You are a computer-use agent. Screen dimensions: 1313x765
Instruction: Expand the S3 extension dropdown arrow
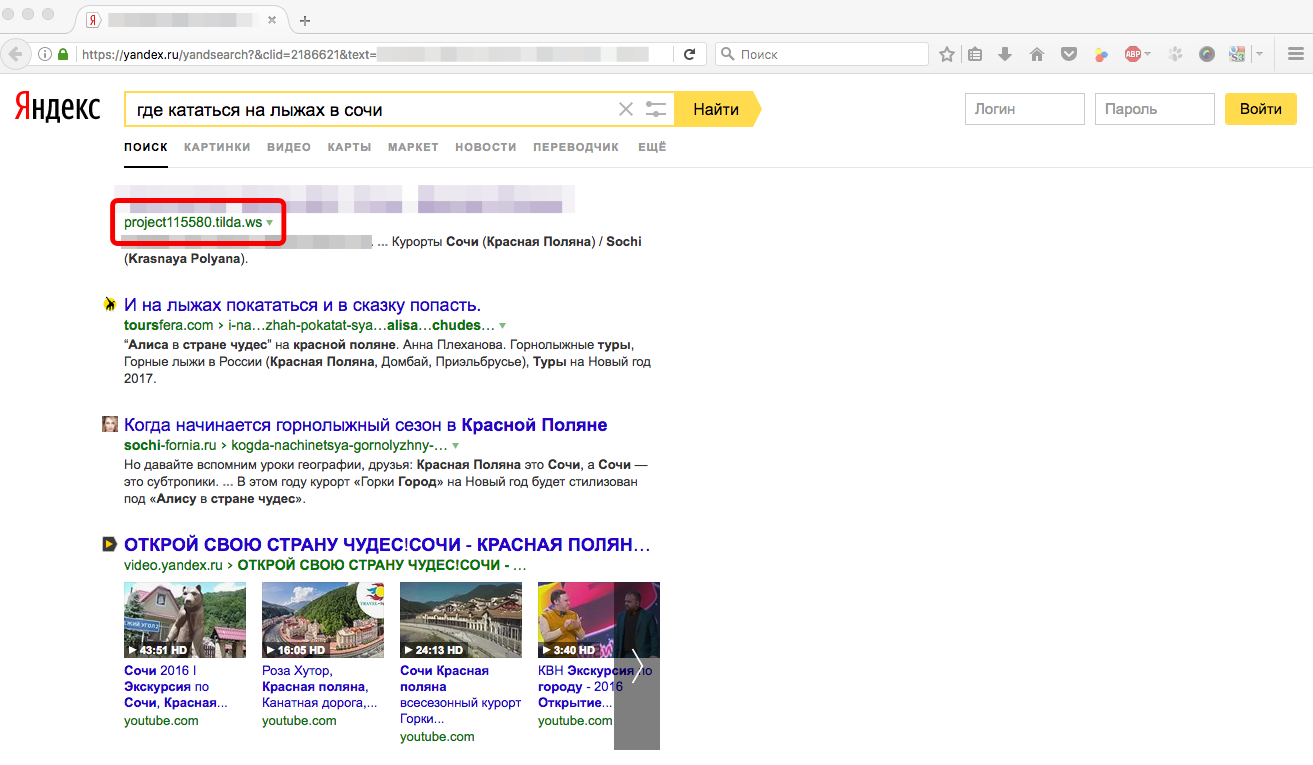[x=1259, y=54]
